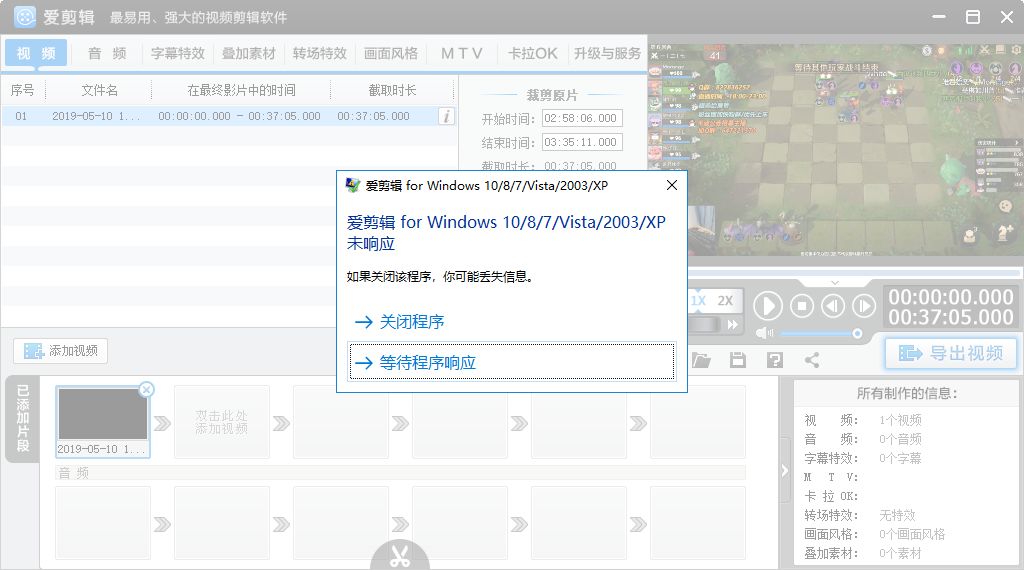This screenshot has width=1024, height=570.
Task: Click the 开始时间 input field
Action: coord(582,118)
